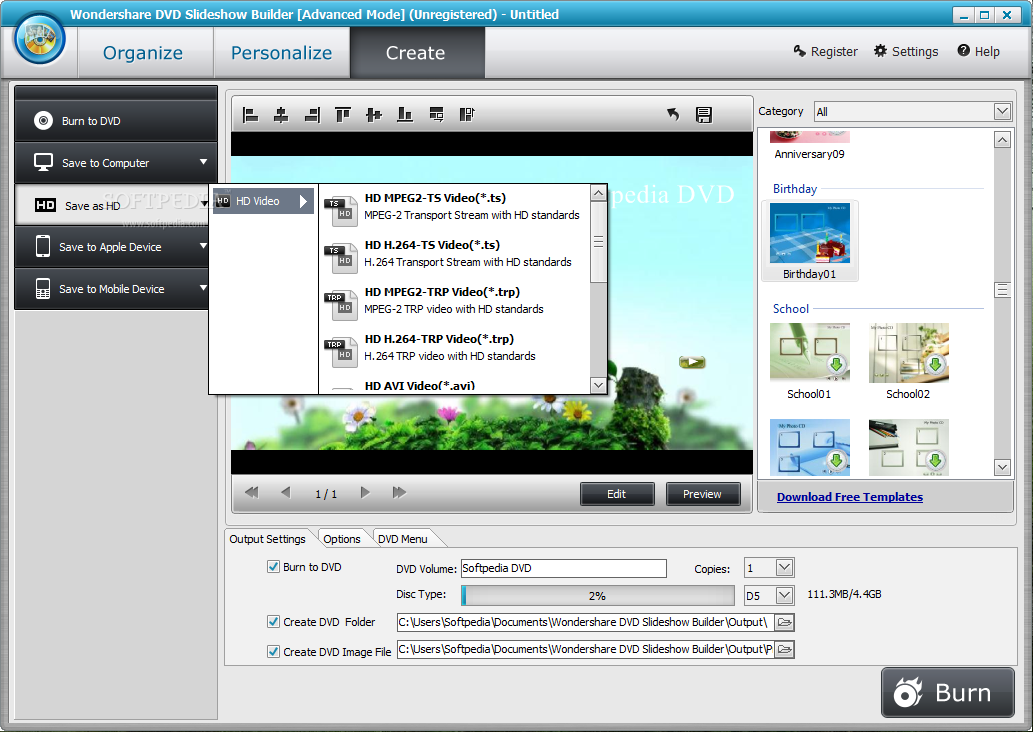
Task: Uncheck the Burn to DVD checkbox
Action: pyautogui.click(x=273, y=567)
